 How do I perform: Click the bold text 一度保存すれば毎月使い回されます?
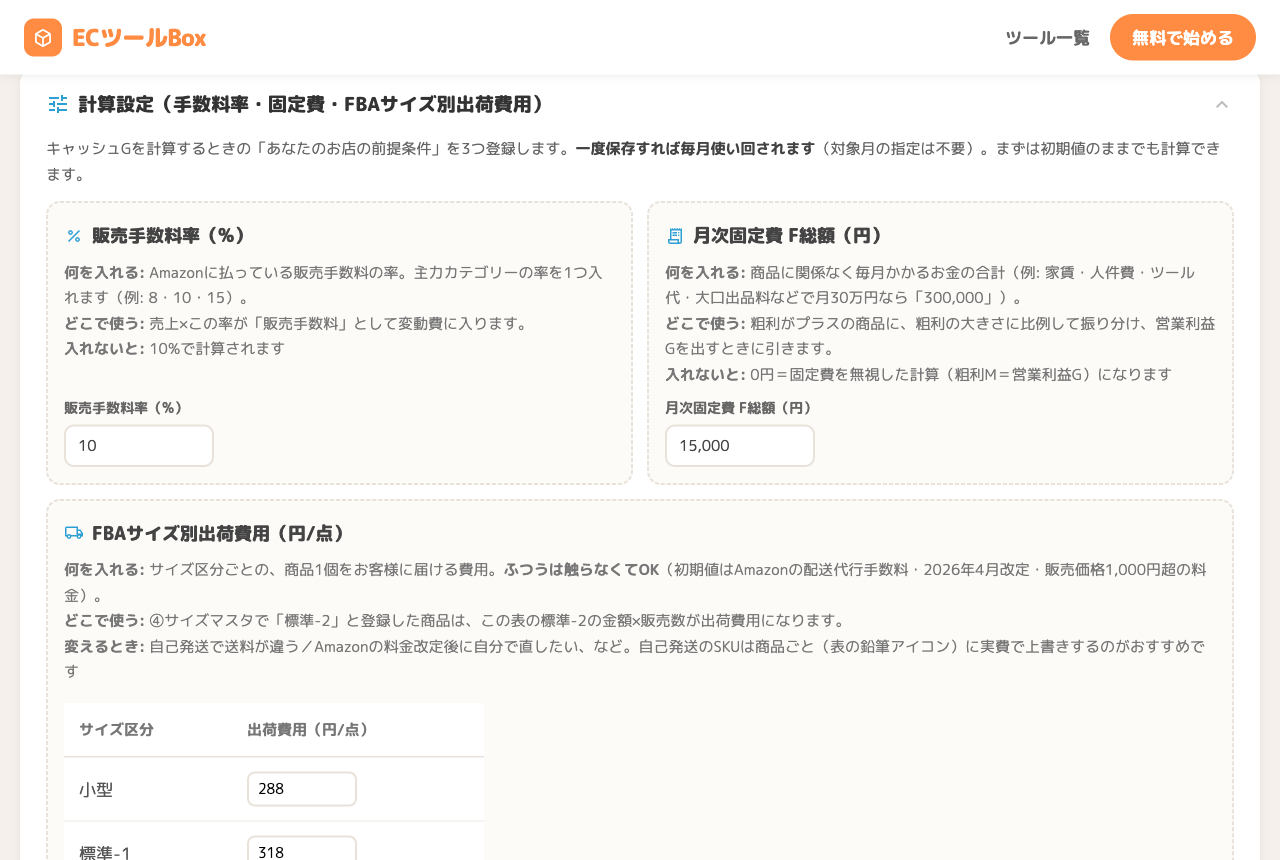click(x=695, y=148)
